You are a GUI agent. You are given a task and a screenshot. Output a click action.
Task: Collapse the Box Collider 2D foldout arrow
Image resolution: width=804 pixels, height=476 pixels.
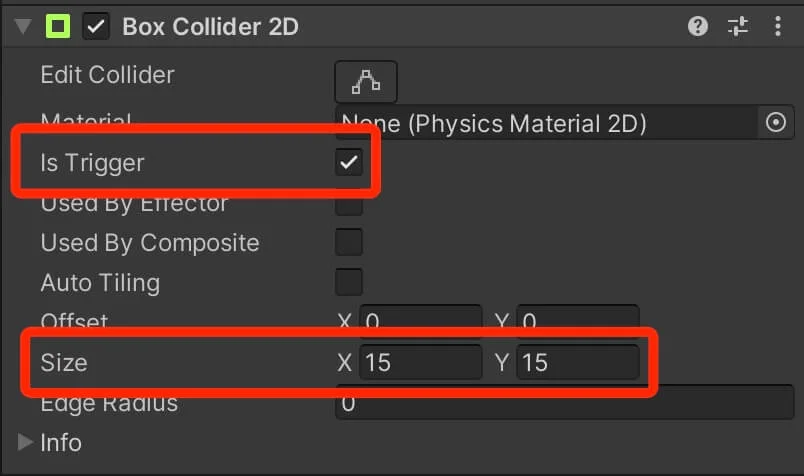[23, 26]
